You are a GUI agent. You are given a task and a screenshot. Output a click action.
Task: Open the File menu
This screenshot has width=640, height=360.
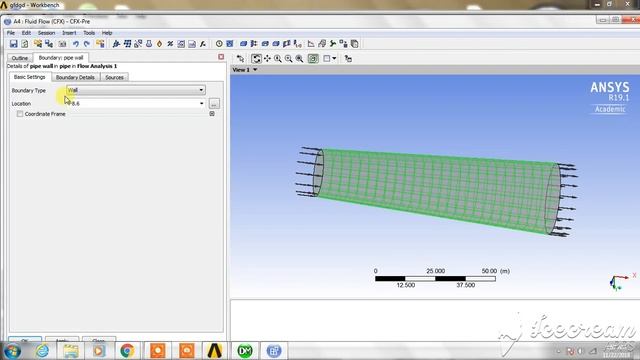[x=11, y=33]
